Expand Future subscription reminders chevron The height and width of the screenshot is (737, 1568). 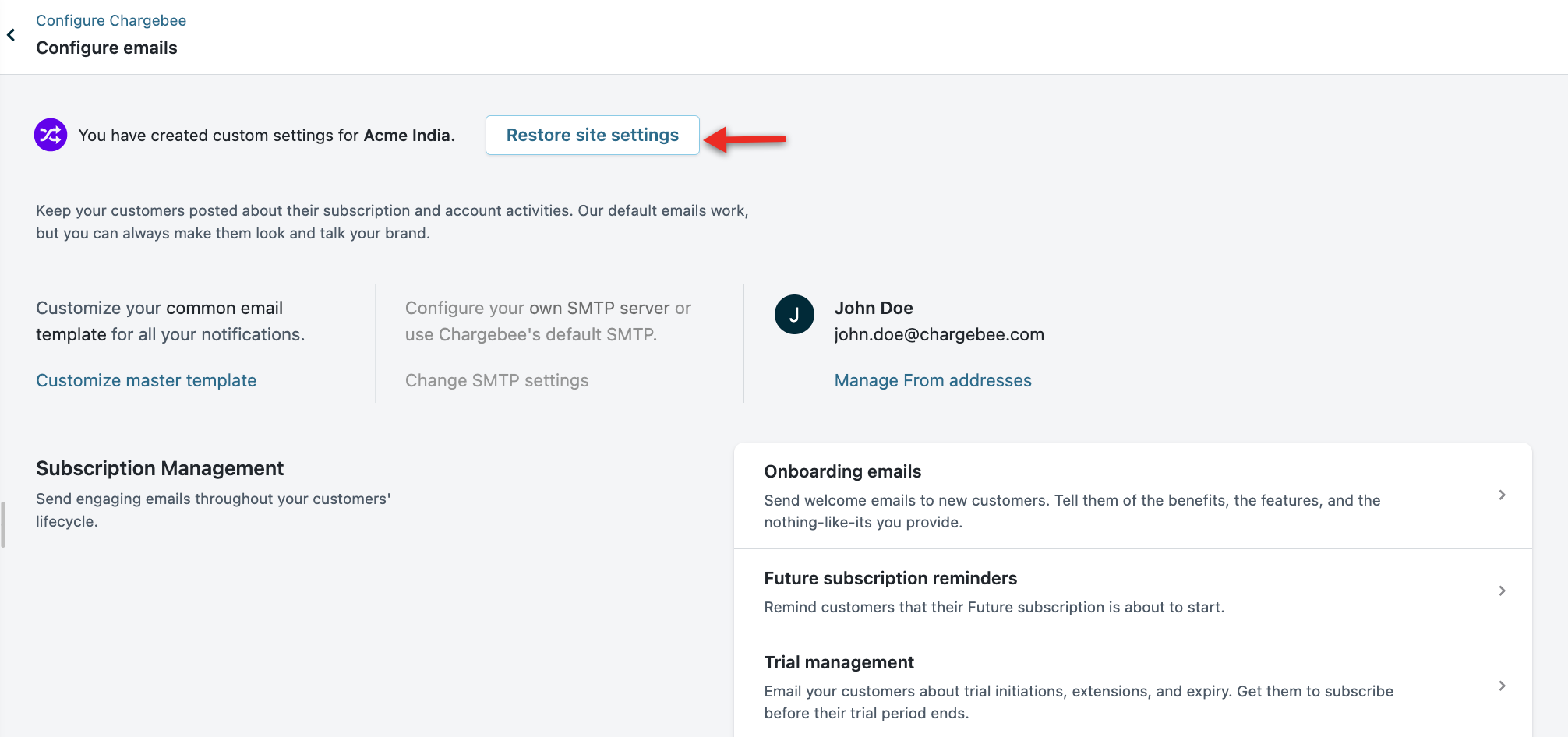point(1502,591)
